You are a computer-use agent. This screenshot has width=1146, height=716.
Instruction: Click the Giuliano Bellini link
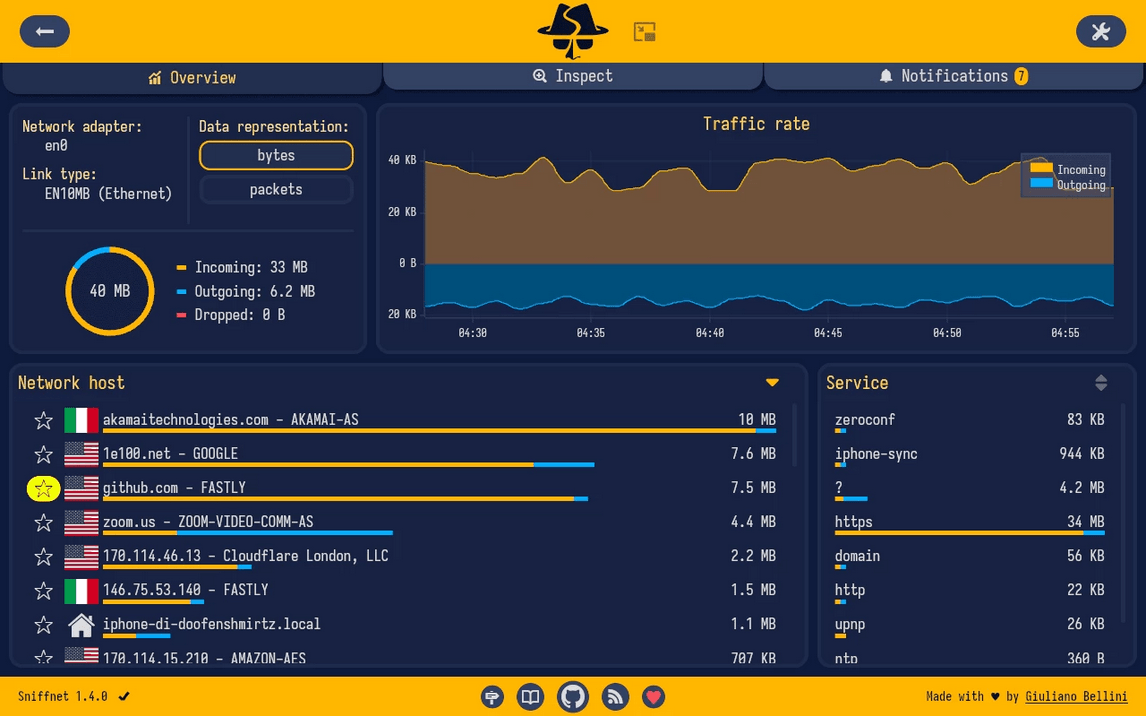coord(1076,696)
